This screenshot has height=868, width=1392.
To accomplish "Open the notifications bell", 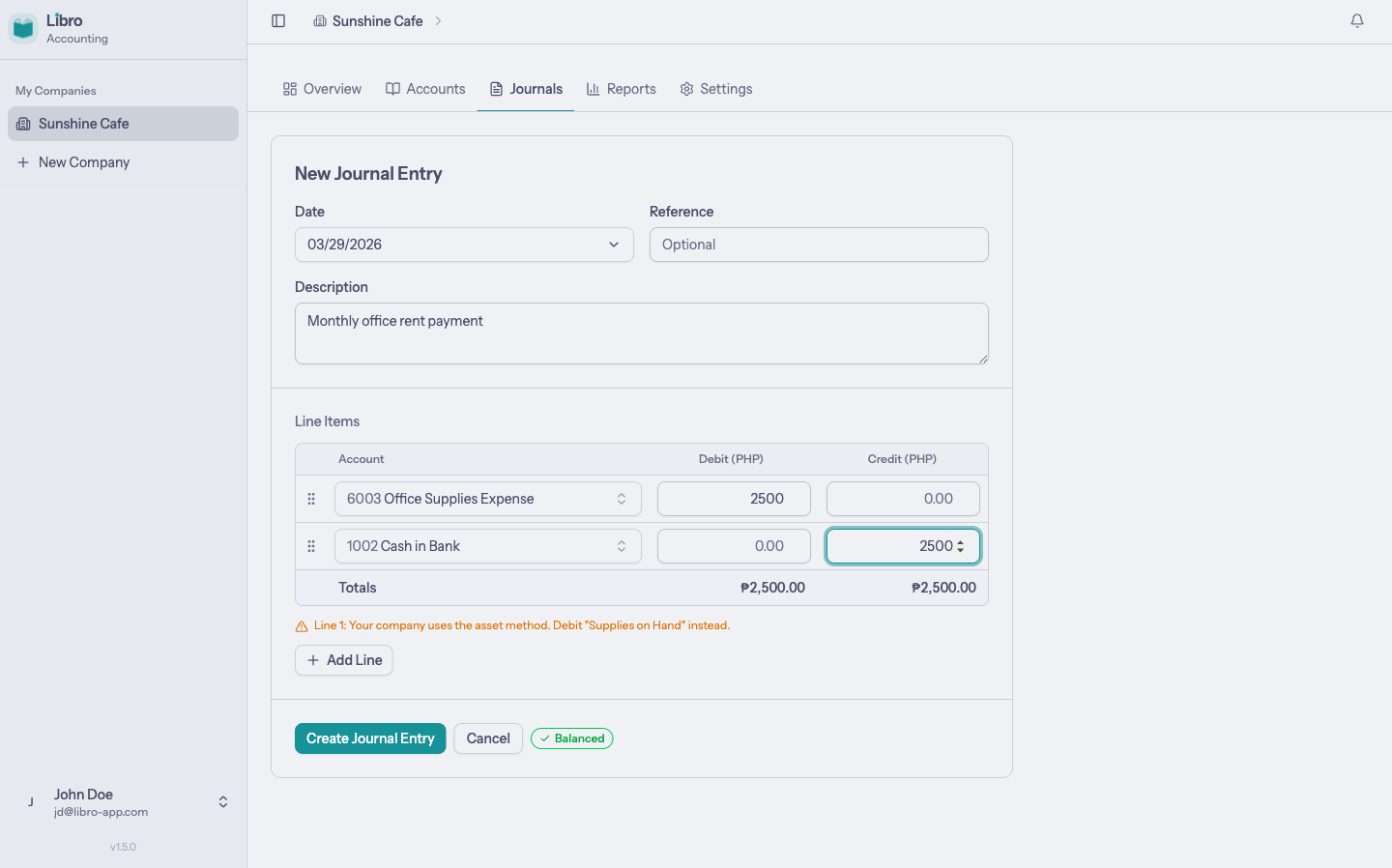I will [1357, 21].
